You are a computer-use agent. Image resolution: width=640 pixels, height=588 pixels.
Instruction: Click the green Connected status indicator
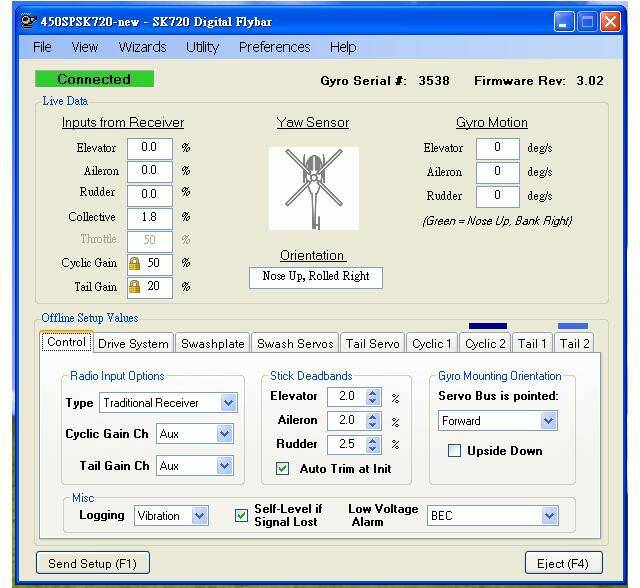(x=94, y=79)
